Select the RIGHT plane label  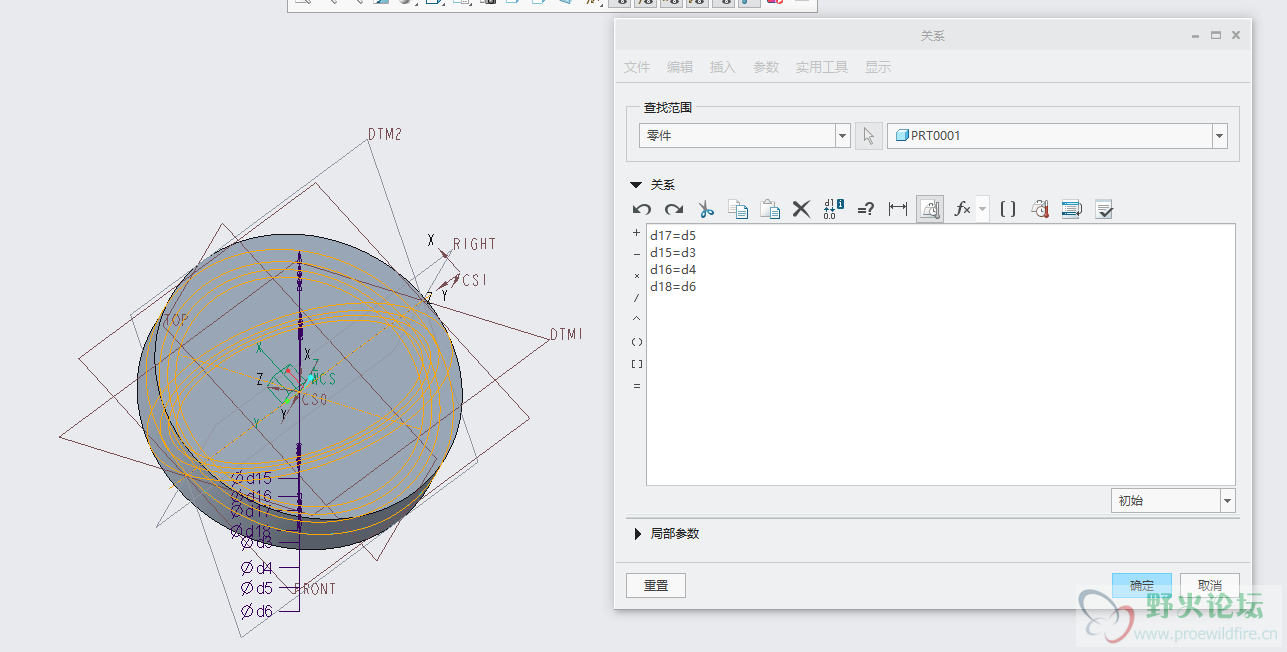[x=474, y=244]
